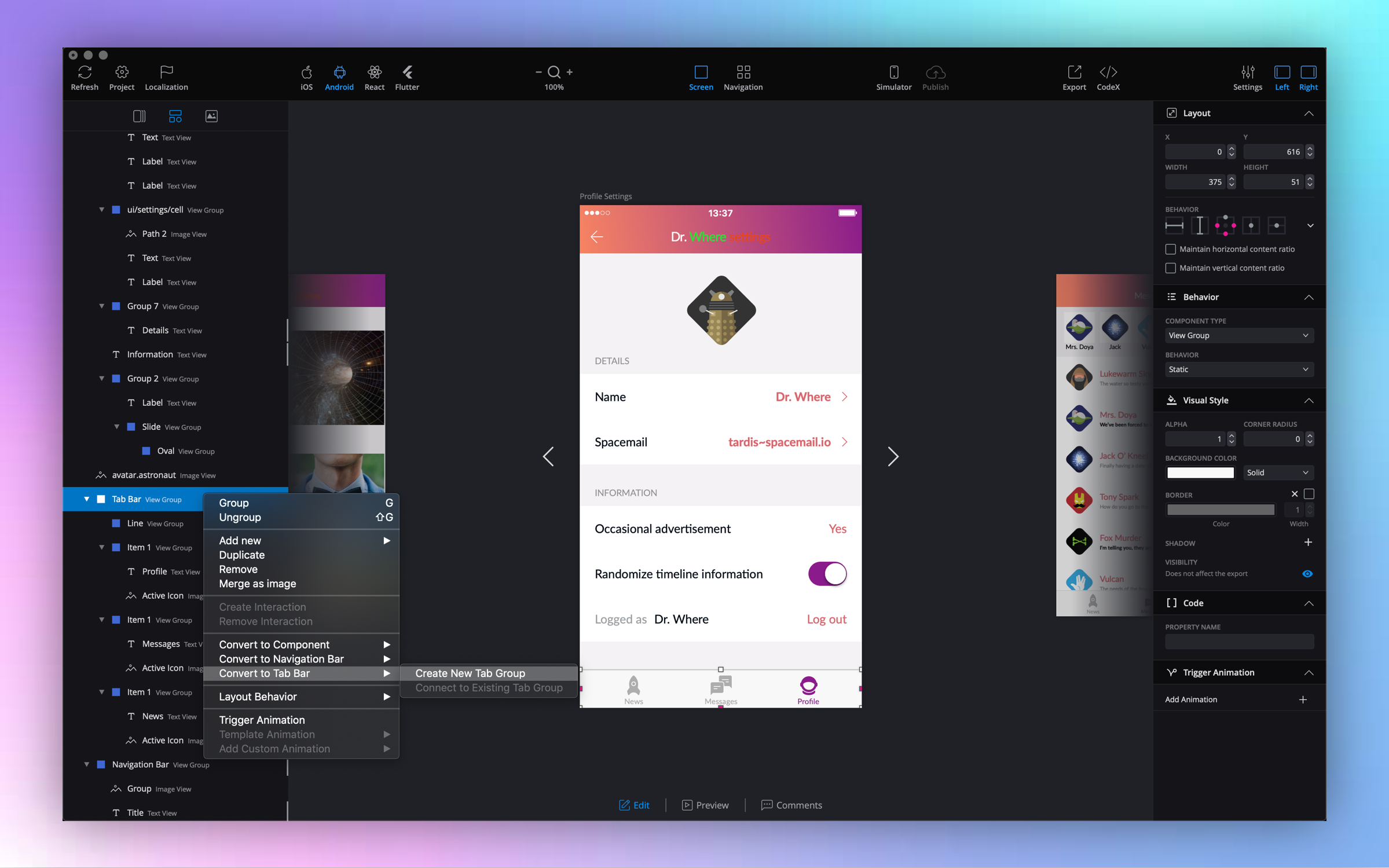Viewport: 1389px width, 868px height.
Task: Collapse the Behavior section
Action: [x=1309, y=297]
